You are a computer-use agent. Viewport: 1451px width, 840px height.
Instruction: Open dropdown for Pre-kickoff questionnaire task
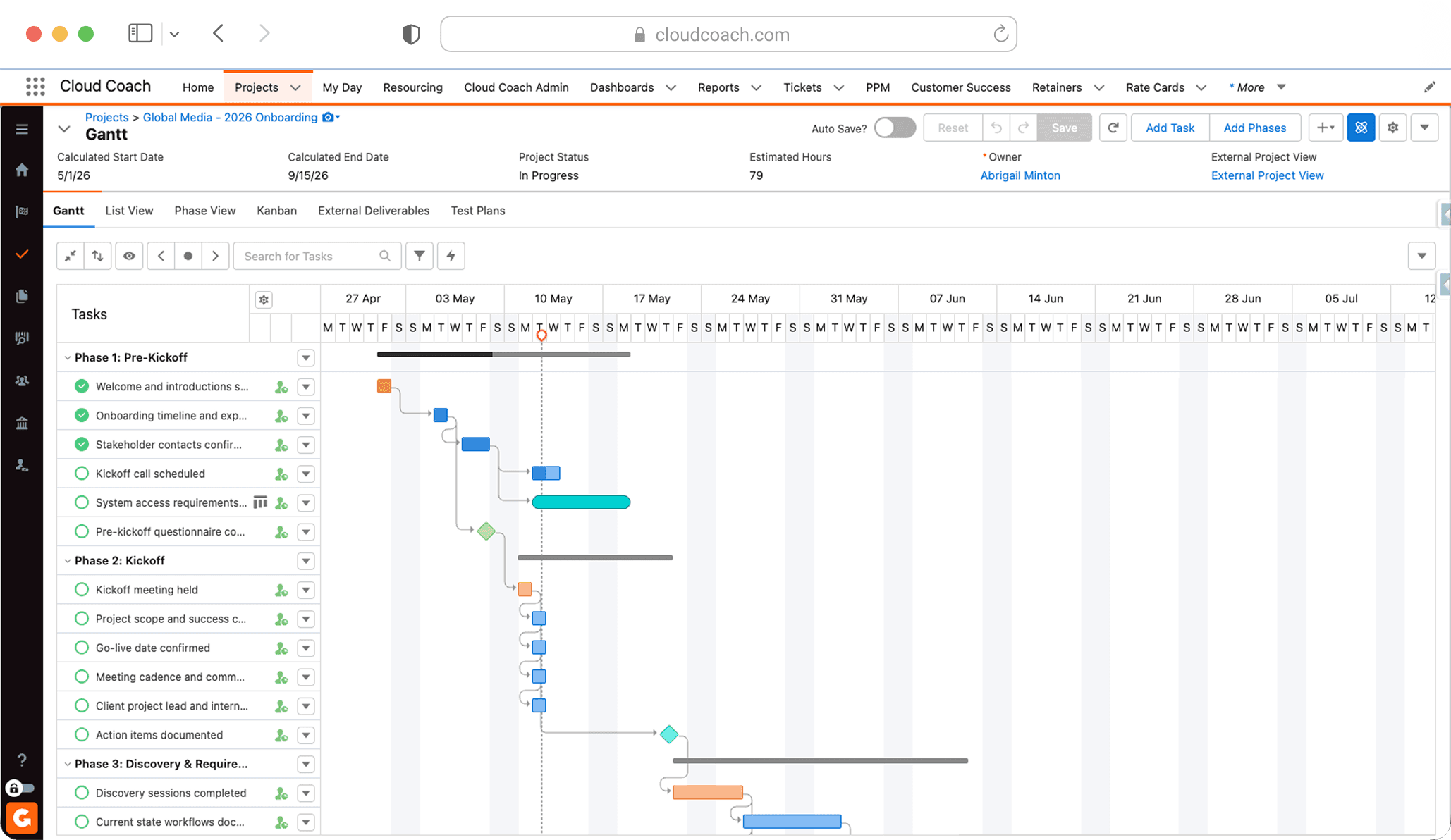306,532
